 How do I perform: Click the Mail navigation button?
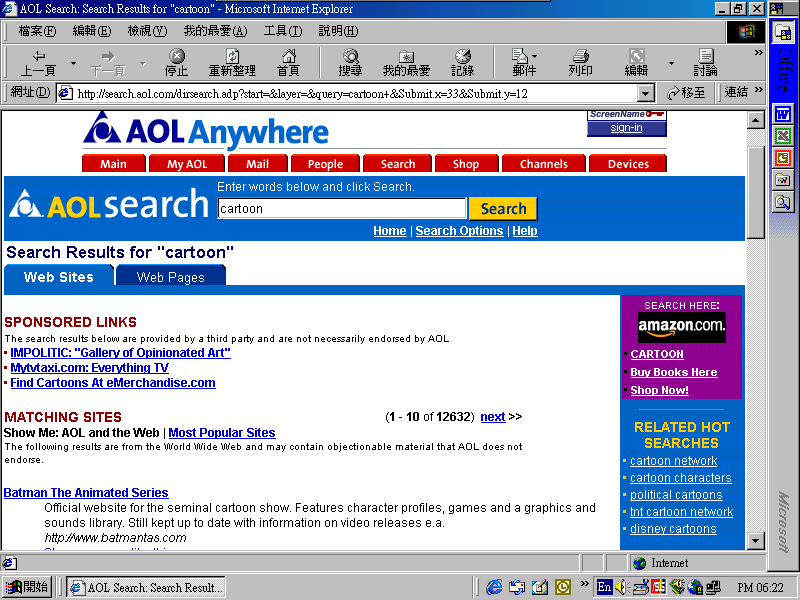(x=258, y=164)
